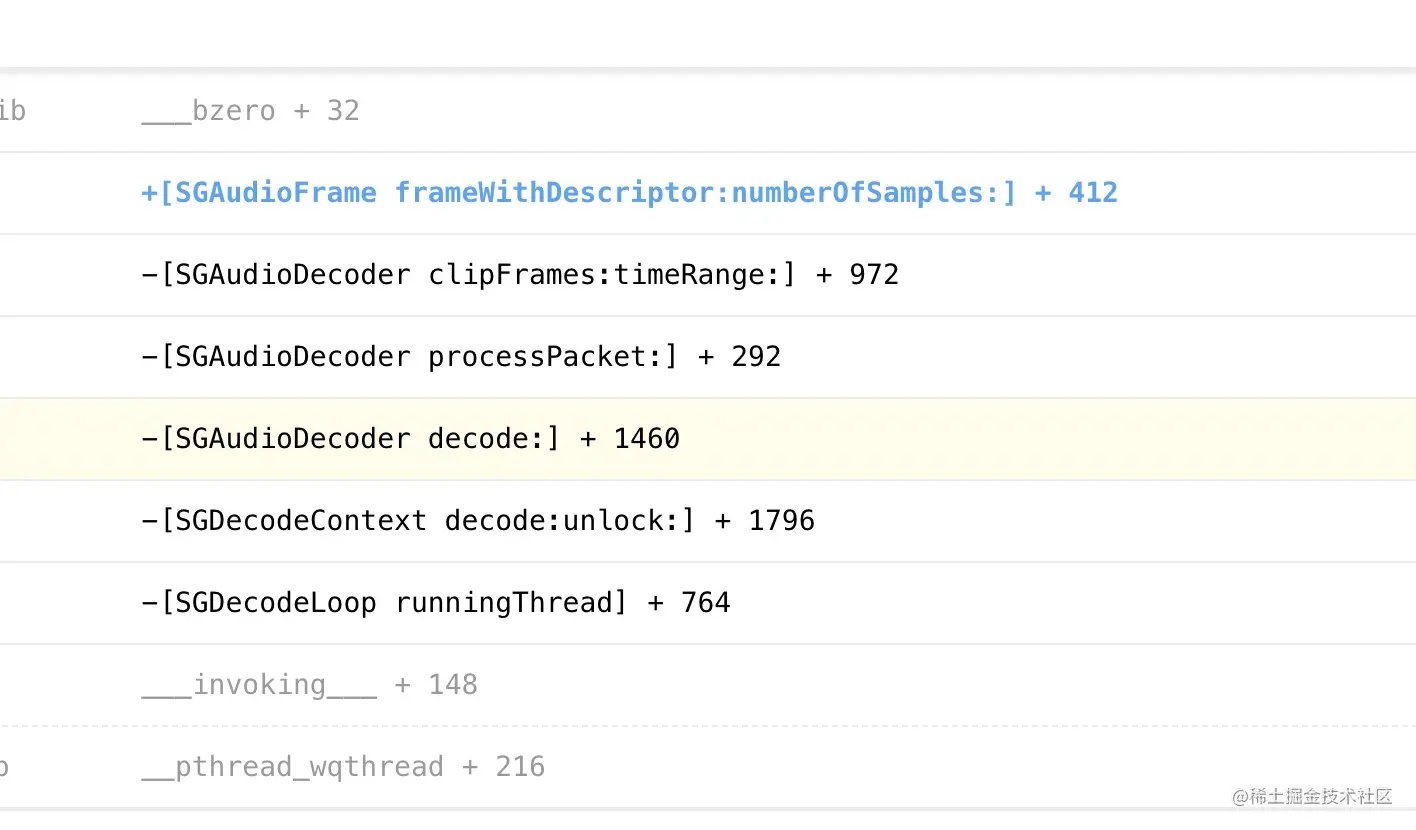Click the SGDecodeLoop runningThread method name
Viewport: 1416px width, 830px height.
coord(384,602)
